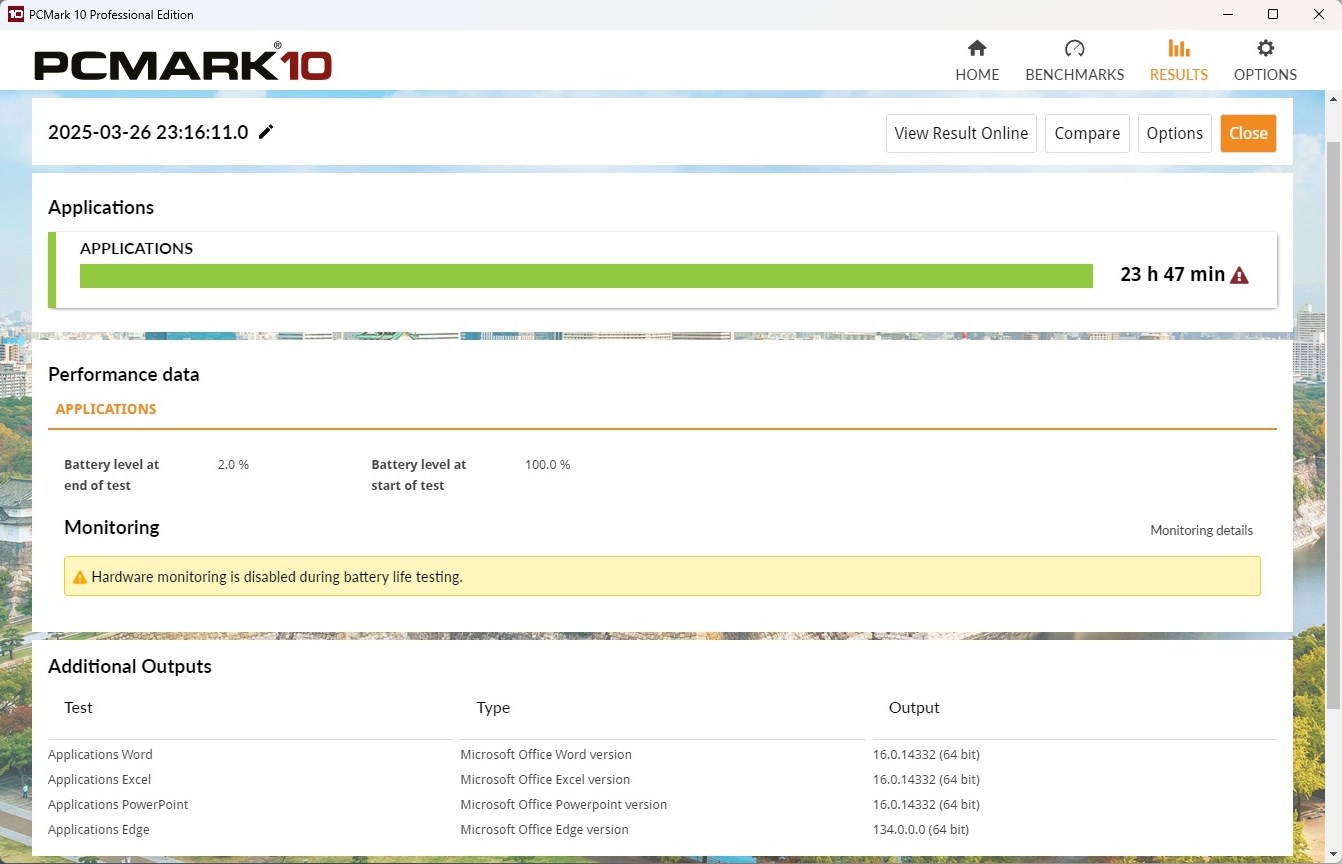Click the Applications Word row
This screenshot has width=1342, height=864.
(x=662, y=754)
